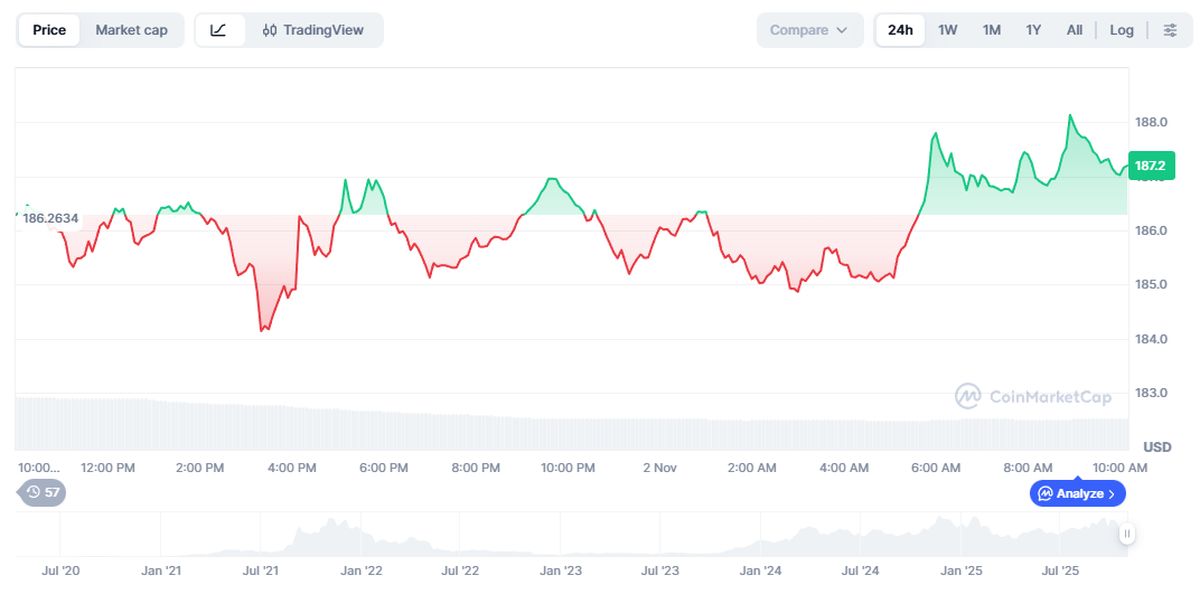This screenshot has height=613, width=1200.
Task: Open the TradingView chart mode
Action: 313,30
